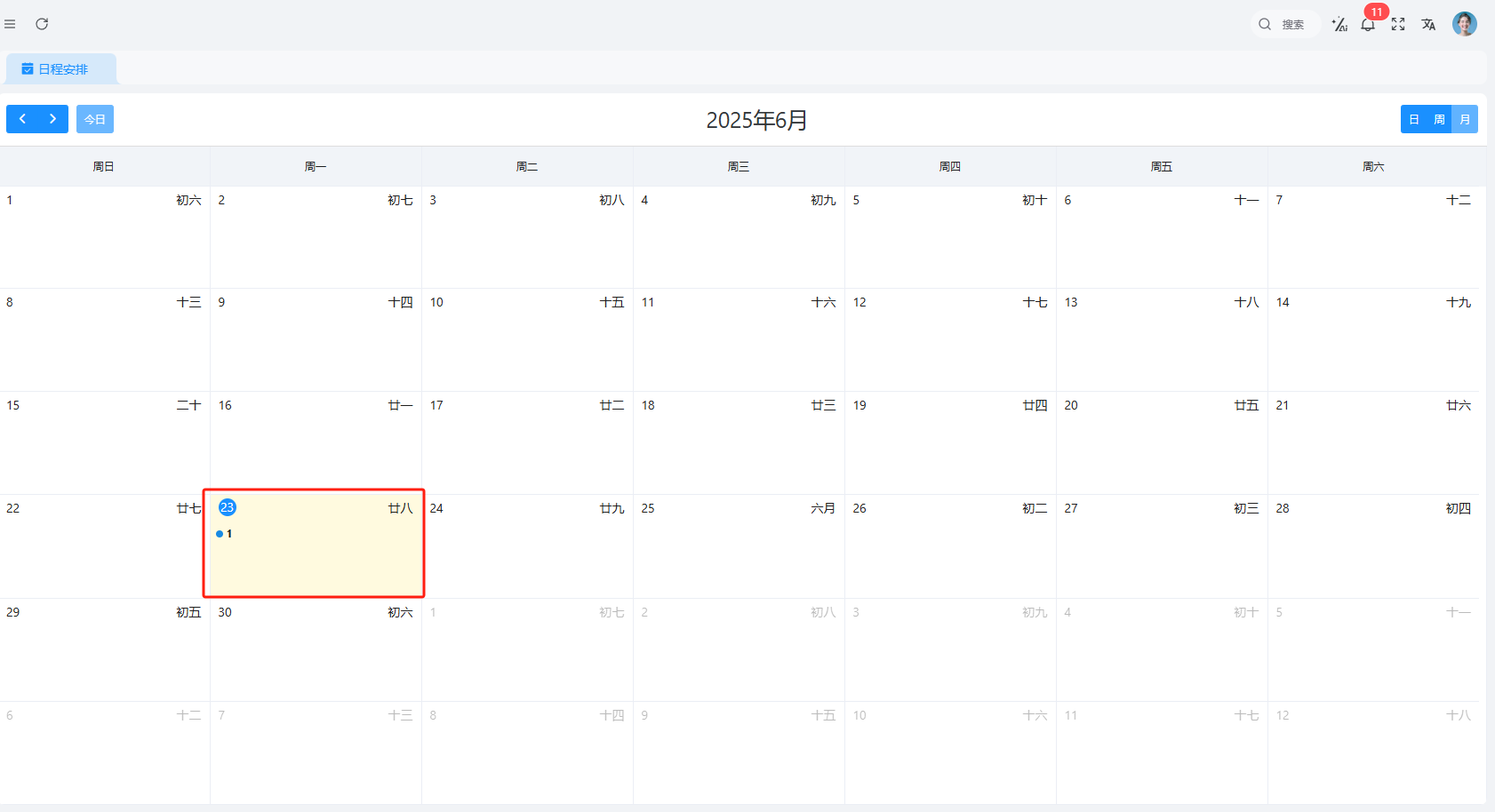Viewport: 1495px width, 812px height.
Task: Select date 30 in the calendar
Action: click(x=225, y=612)
